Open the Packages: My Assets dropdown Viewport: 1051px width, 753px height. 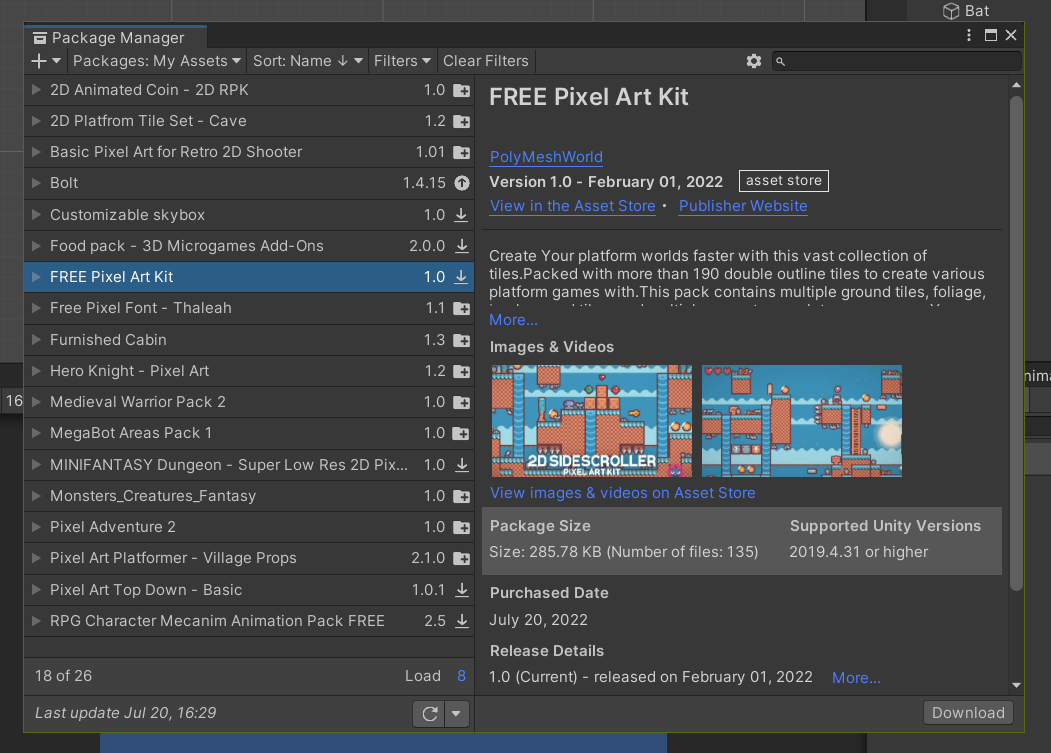coord(156,61)
